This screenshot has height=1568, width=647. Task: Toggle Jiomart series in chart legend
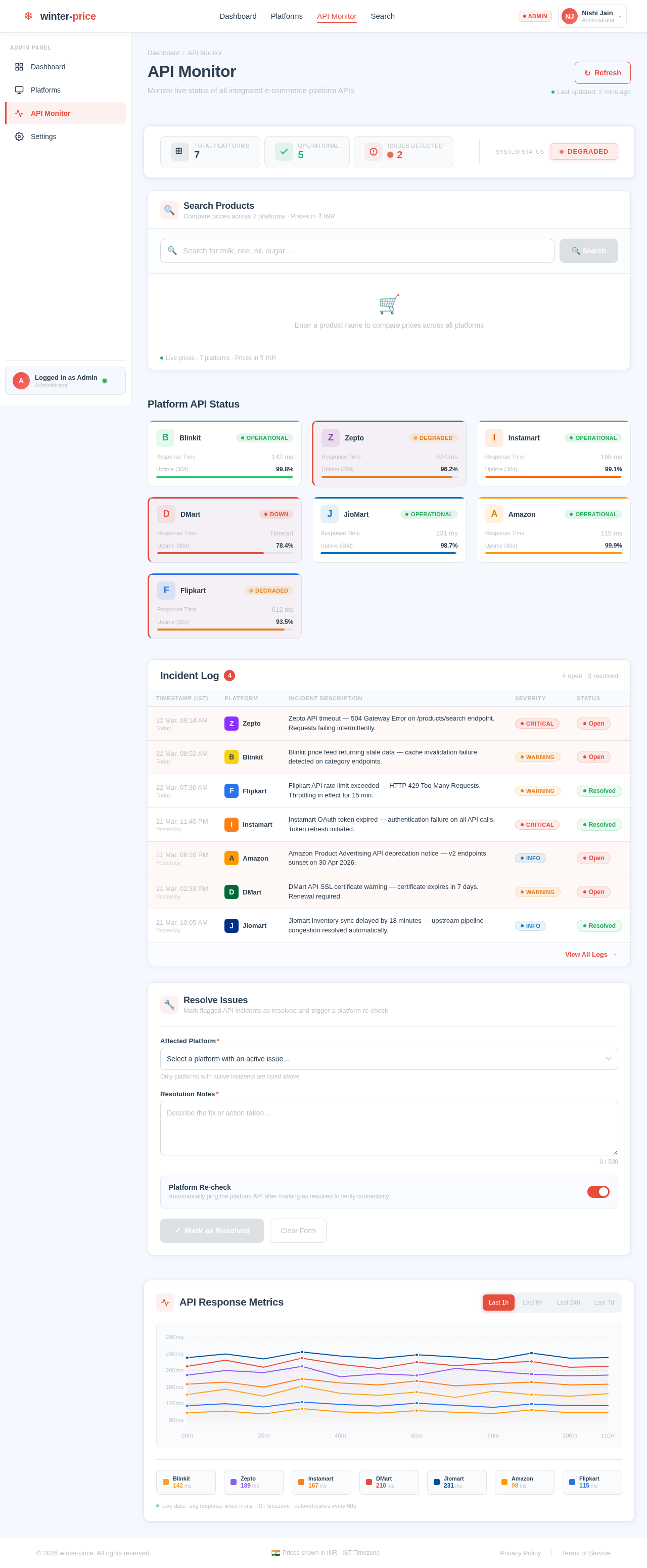click(456, 1482)
